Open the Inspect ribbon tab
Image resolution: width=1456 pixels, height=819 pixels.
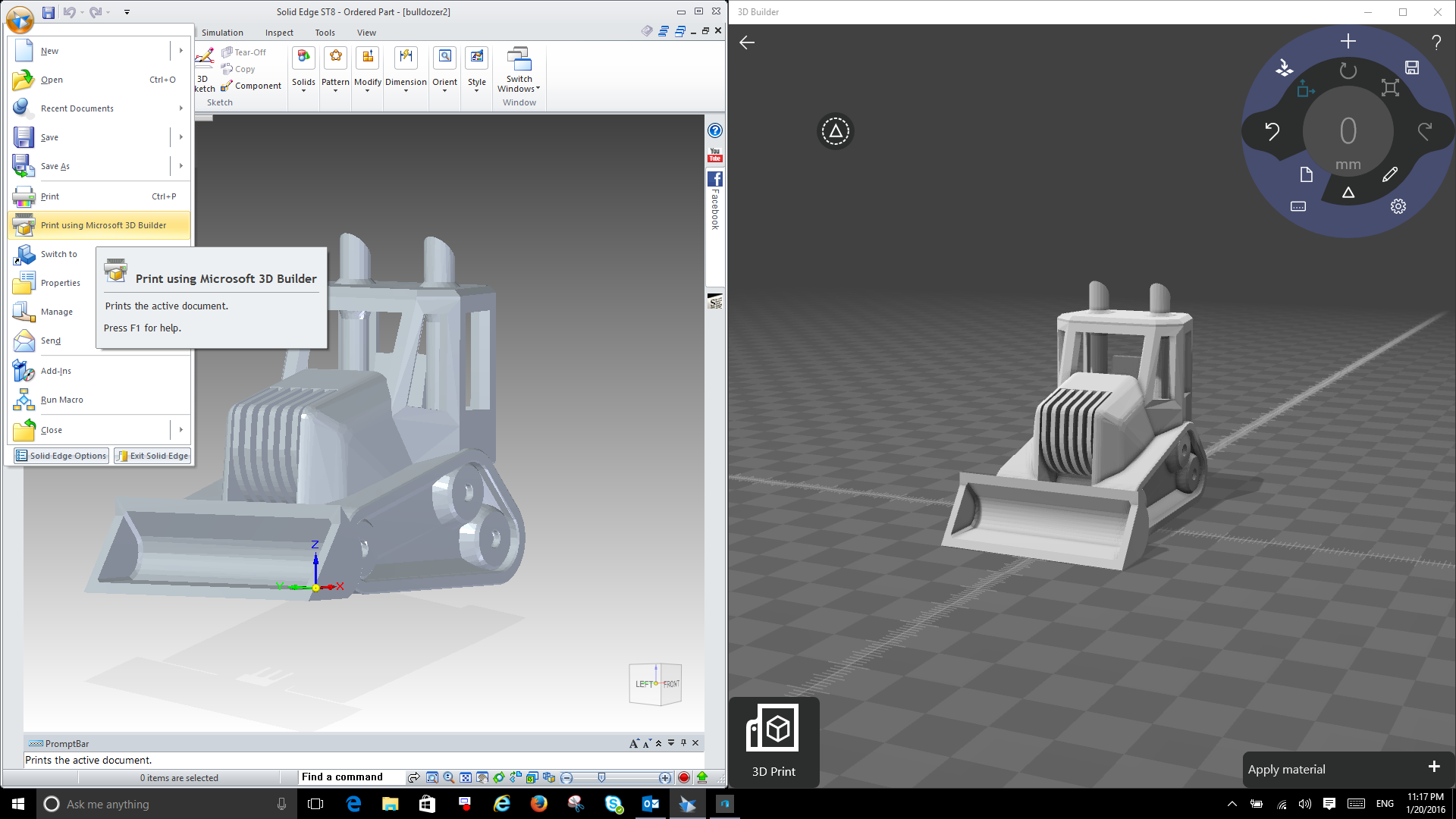(279, 33)
